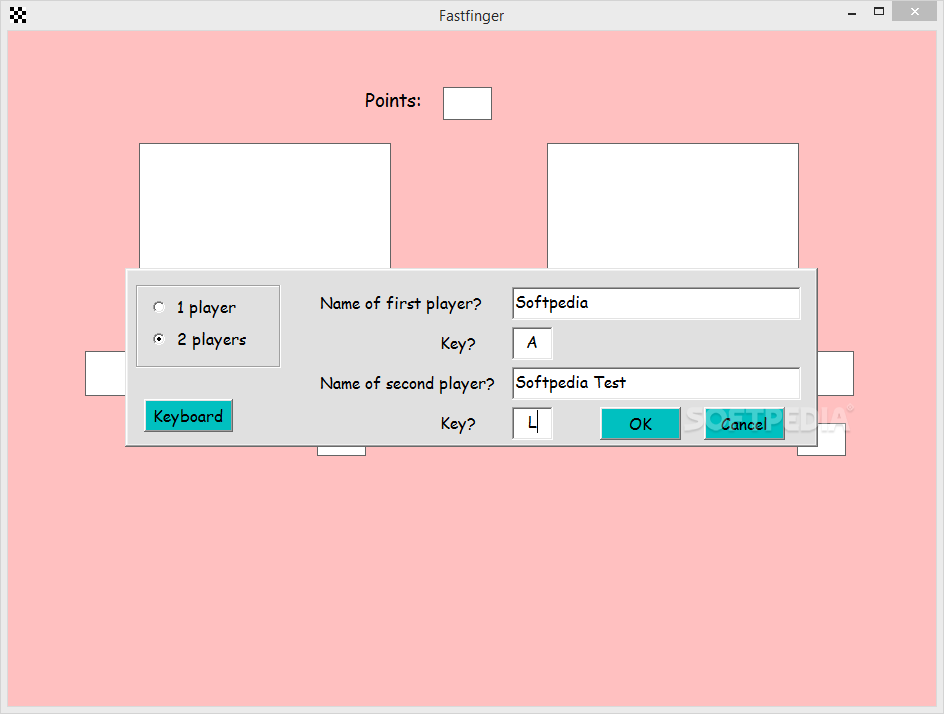Click the Fastfinger title bar text
This screenshot has width=944, height=714.
pos(471,16)
